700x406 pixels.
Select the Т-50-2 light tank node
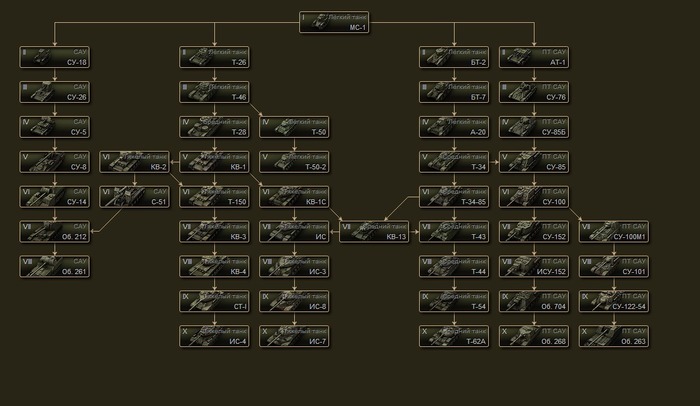[294, 161]
